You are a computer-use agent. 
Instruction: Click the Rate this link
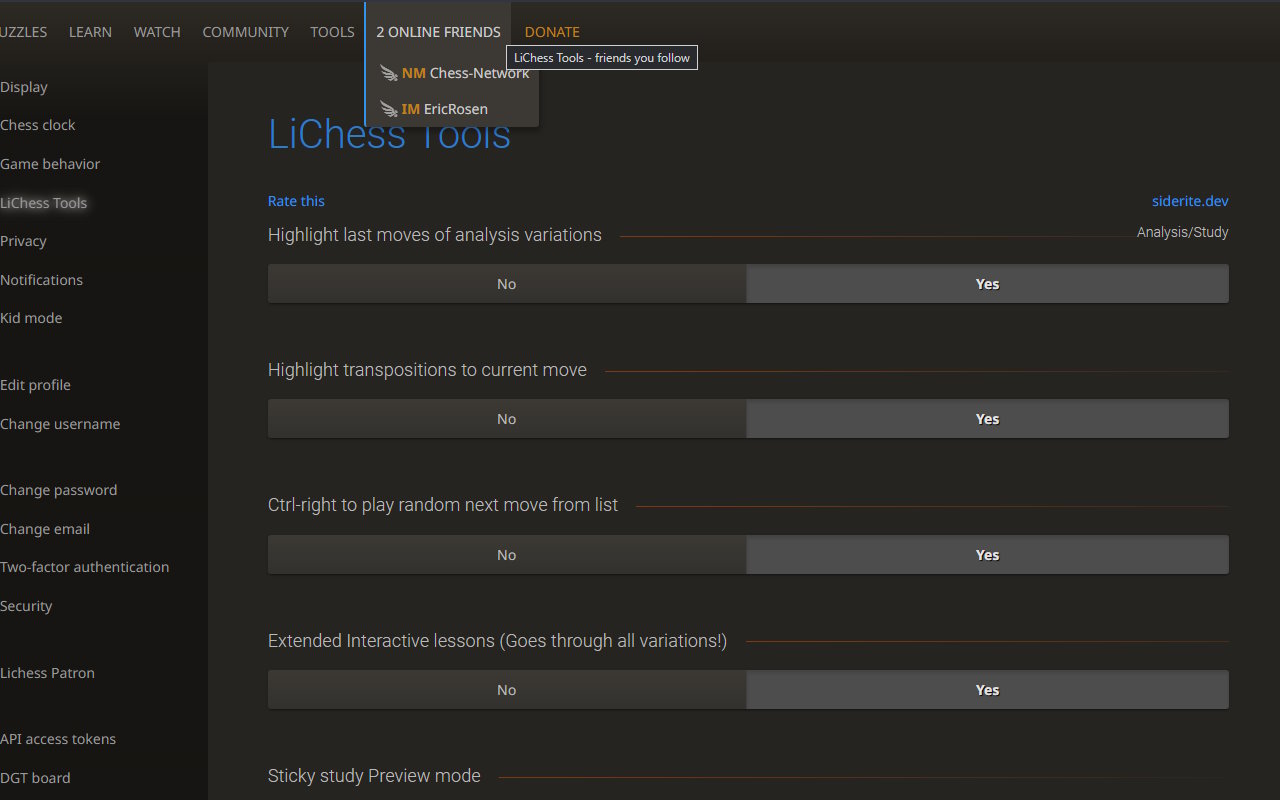[296, 200]
